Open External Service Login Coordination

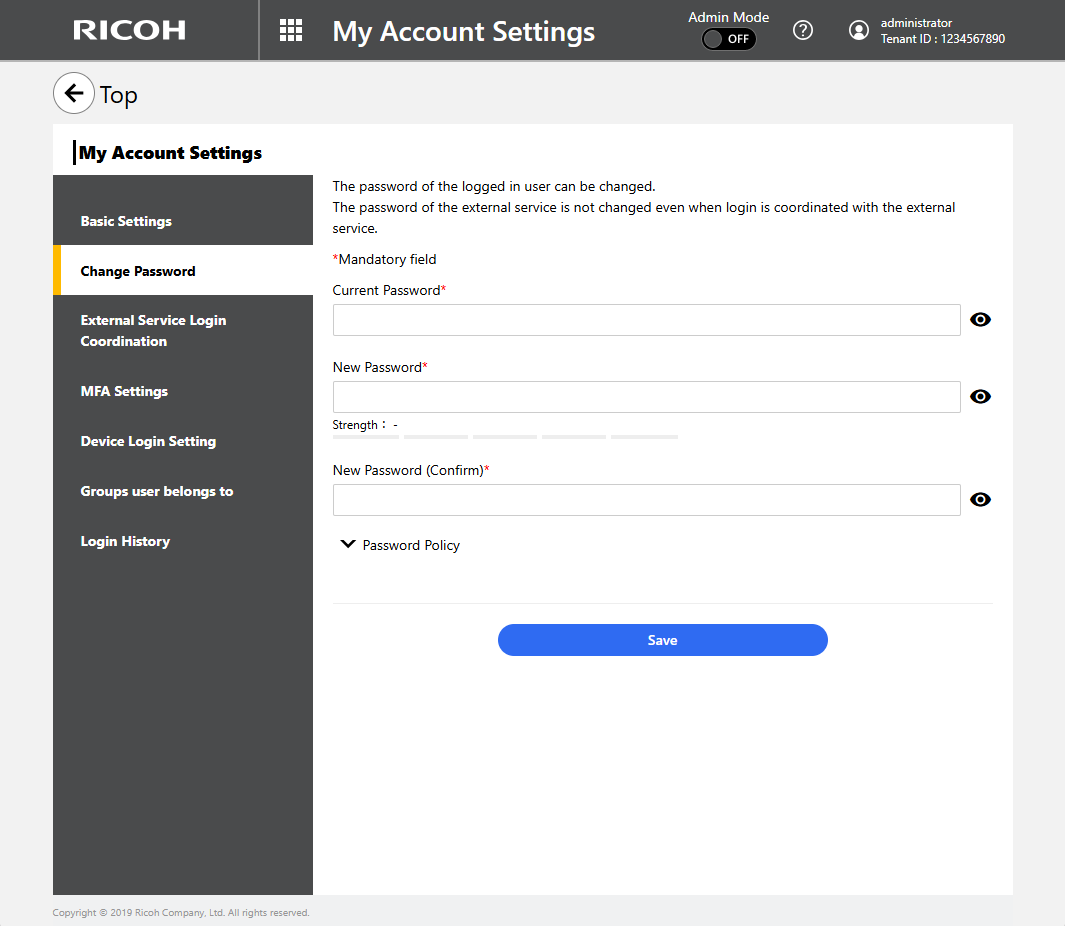153,331
